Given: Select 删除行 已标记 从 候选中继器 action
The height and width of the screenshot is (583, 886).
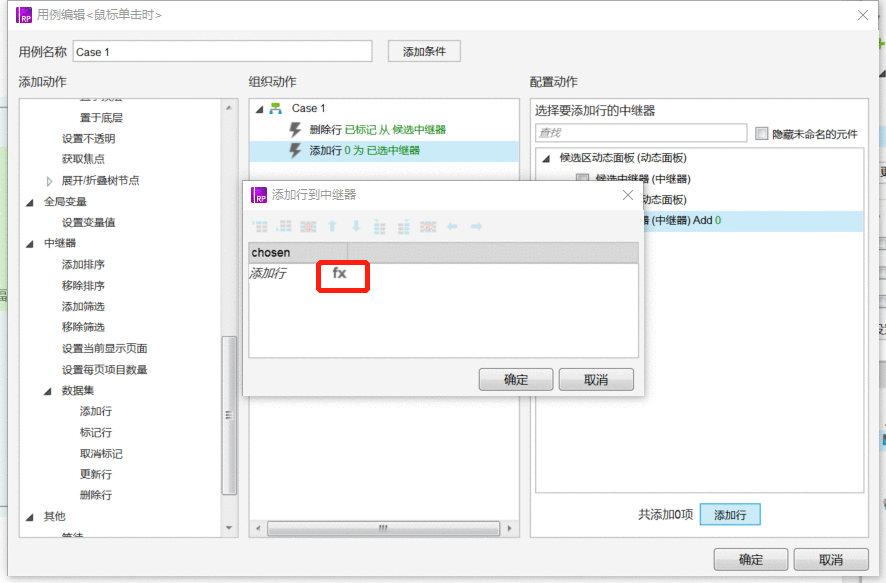Looking at the screenshot, I should 377,130.
